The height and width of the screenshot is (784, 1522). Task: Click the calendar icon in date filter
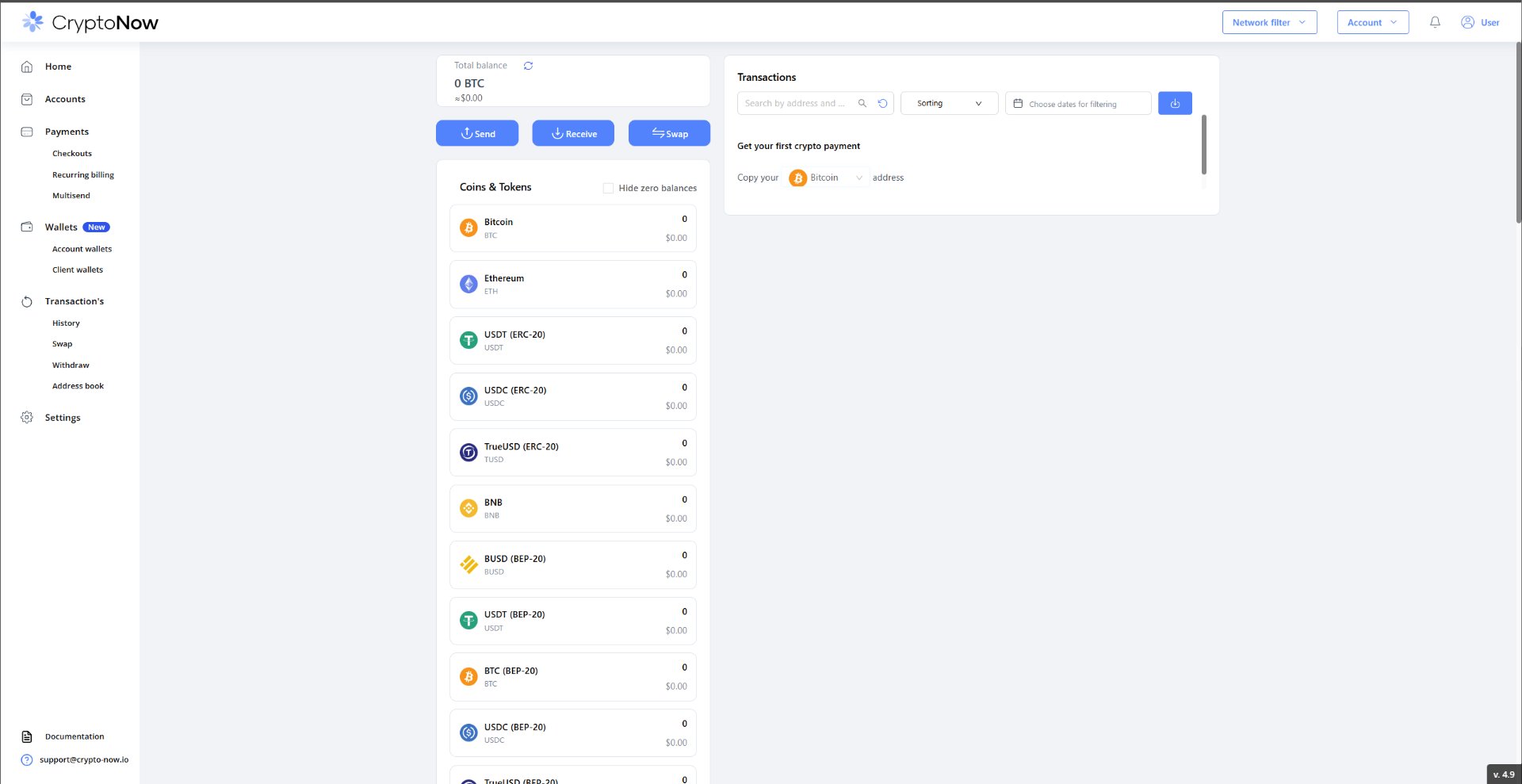click(x=1018, y=103)
